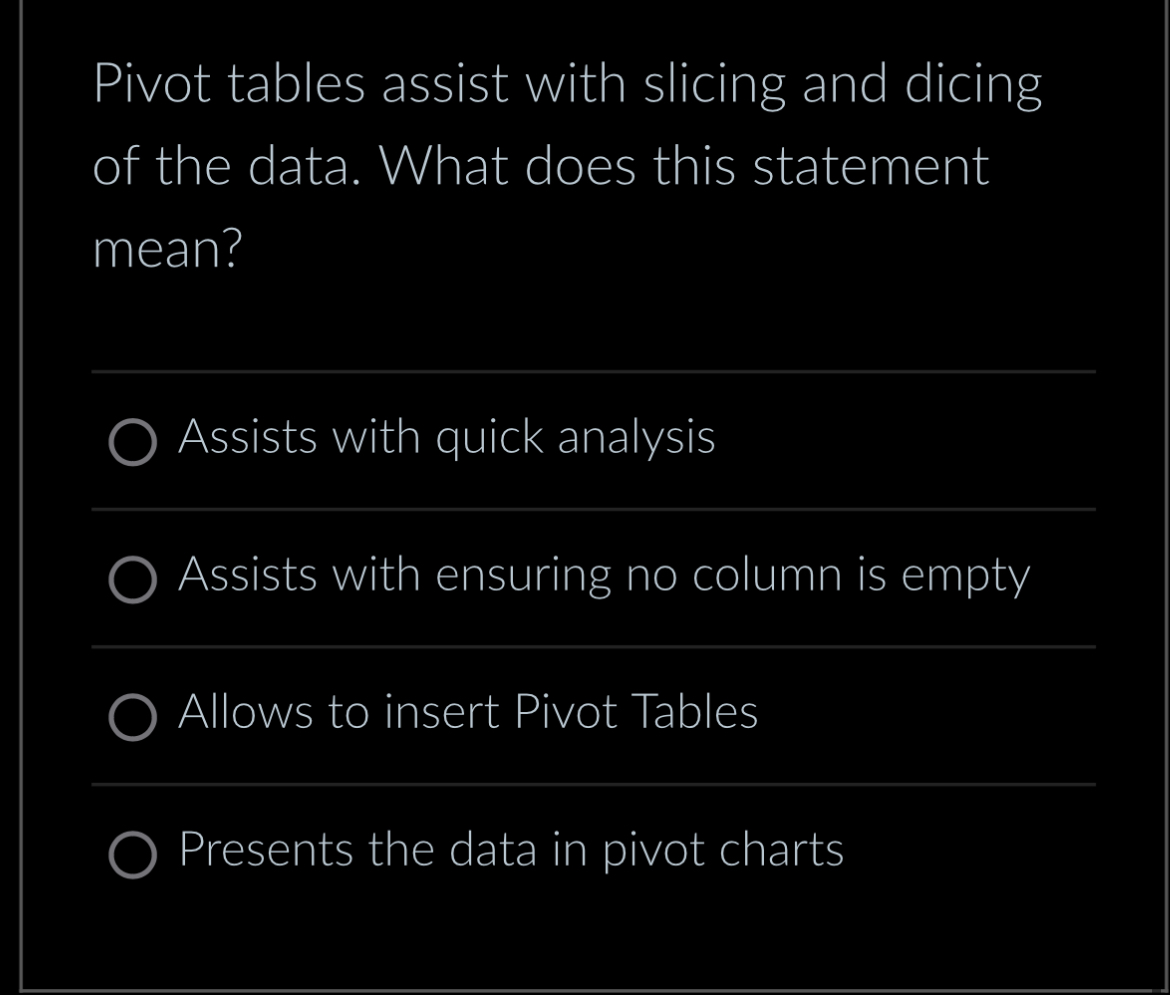The width and height of the screenshot is (1170, 995).
Task: Click the words 'slicing and dicing' in the question
Action: click(842, 85)
